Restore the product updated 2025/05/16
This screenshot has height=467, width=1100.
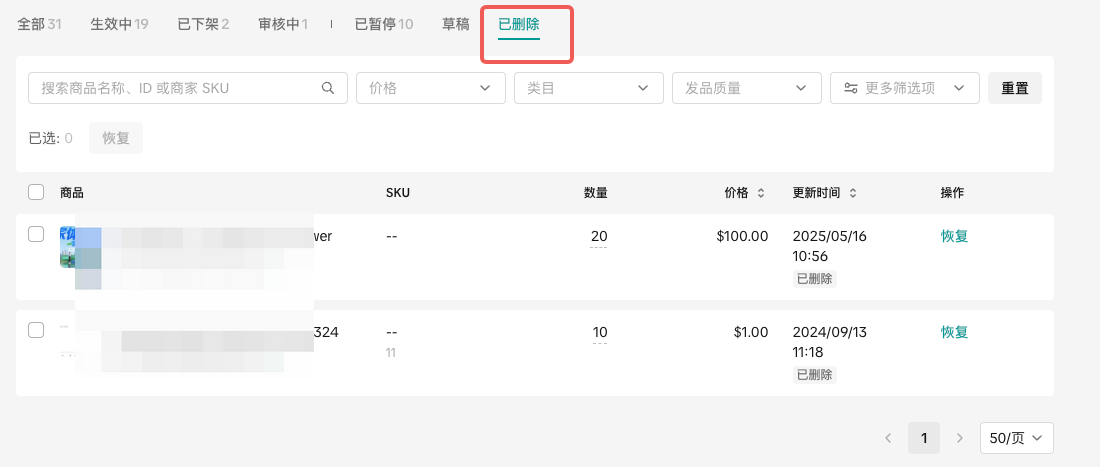pyautogui.click(x=954, y=236)
